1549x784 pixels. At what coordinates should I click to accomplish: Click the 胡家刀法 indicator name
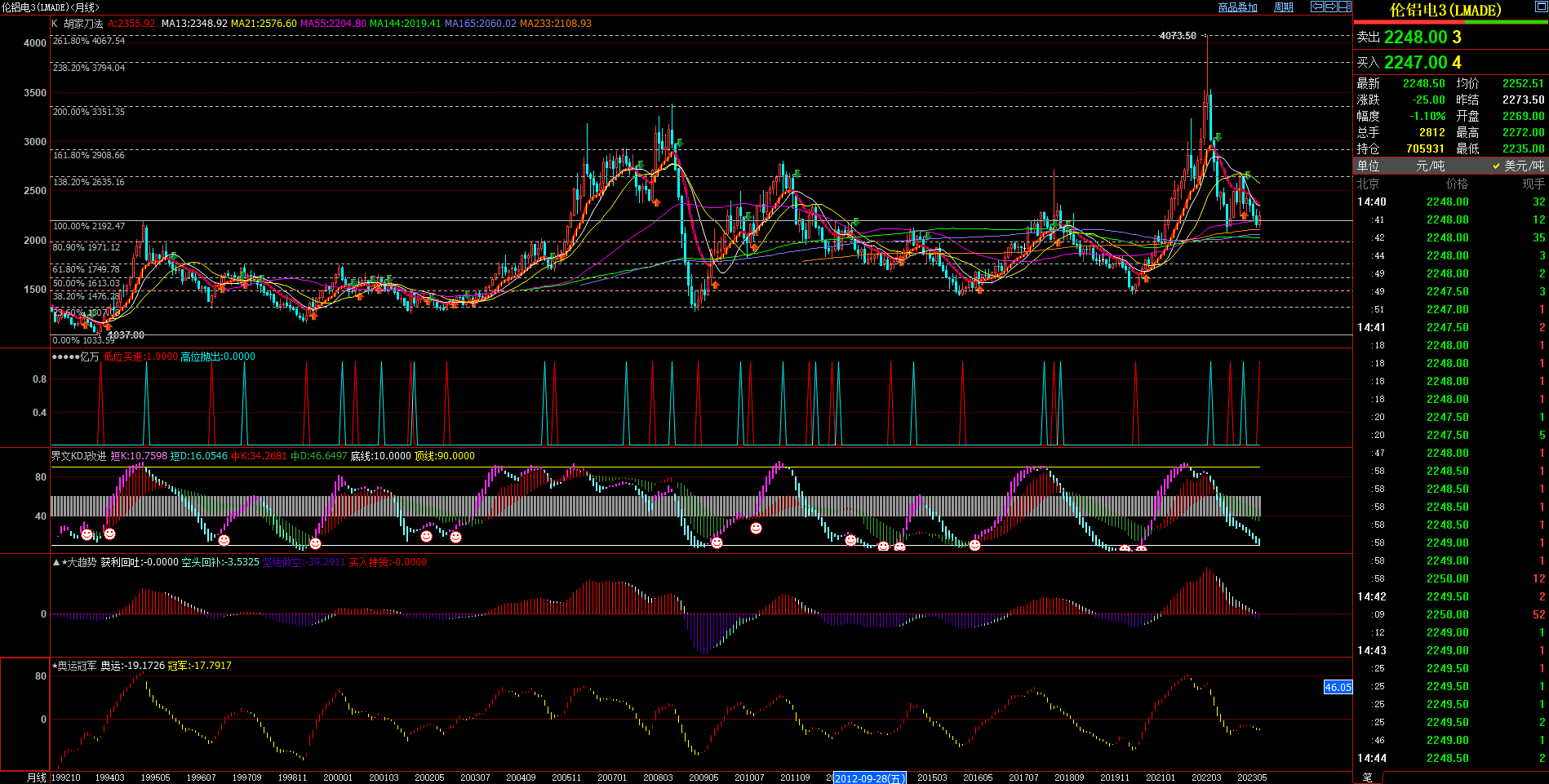pyautogui.click(x=83, y=24)
